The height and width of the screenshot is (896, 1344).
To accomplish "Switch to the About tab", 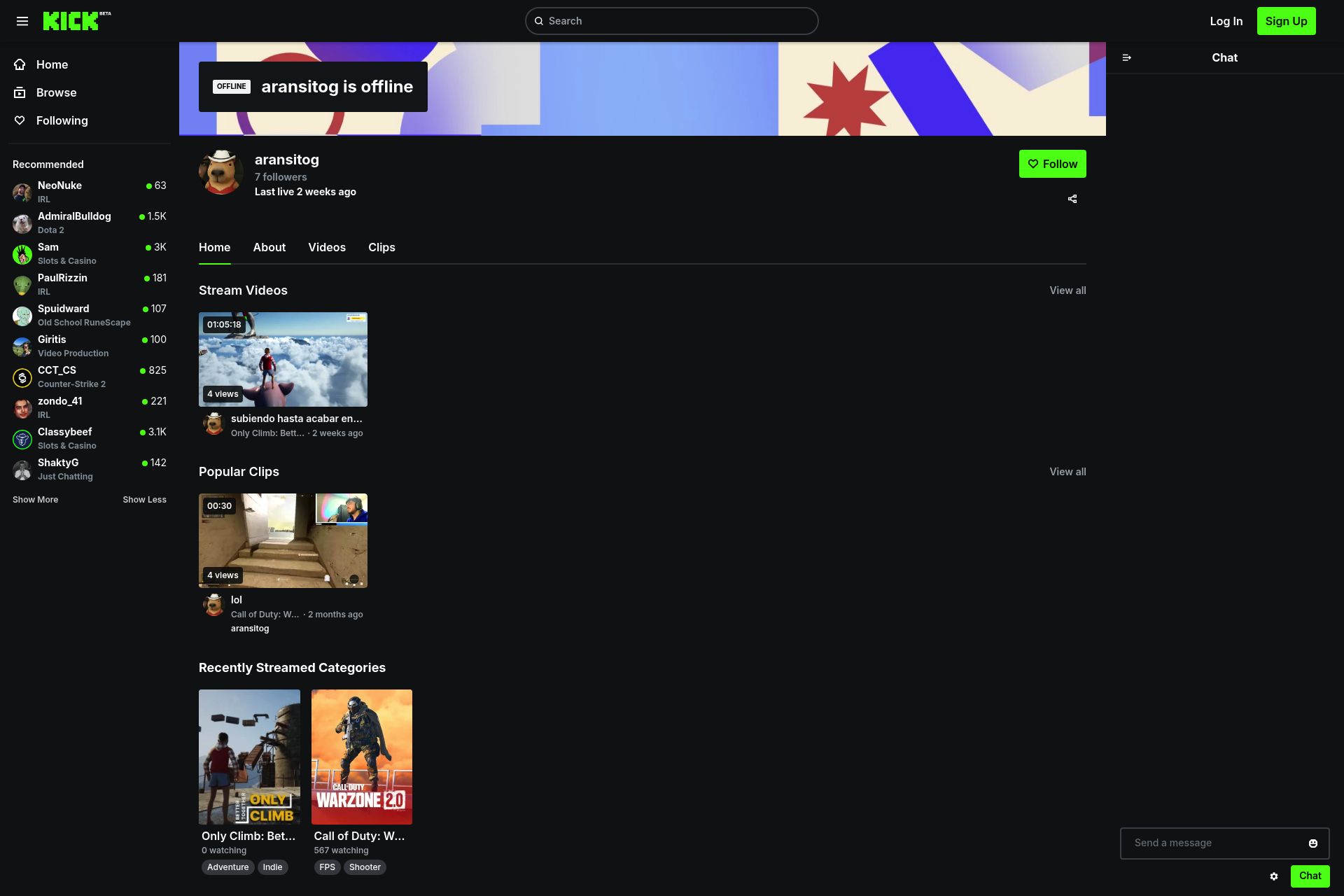I will (269, 248).
